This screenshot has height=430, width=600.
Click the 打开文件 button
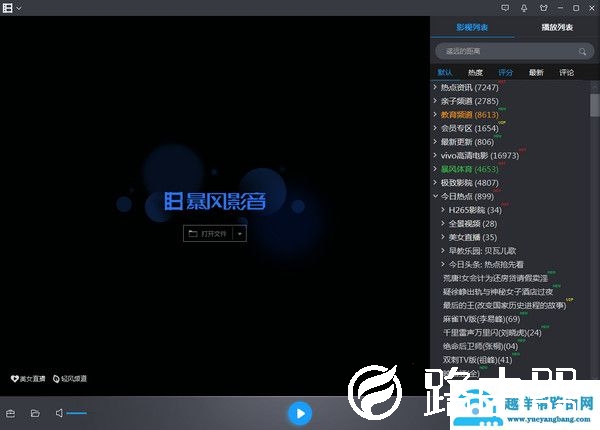(x=208, y=233)
